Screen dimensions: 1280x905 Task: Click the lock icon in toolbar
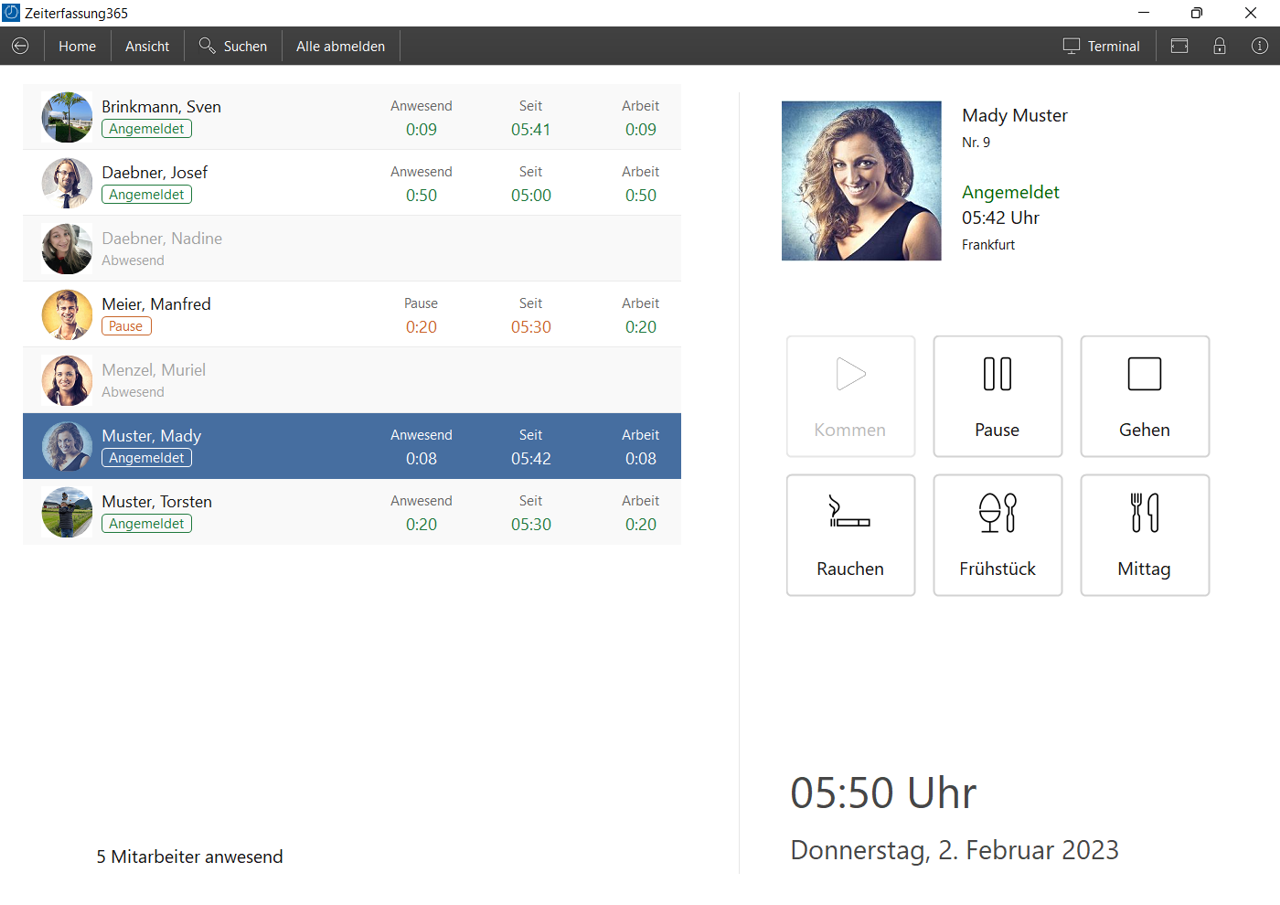1219,46
